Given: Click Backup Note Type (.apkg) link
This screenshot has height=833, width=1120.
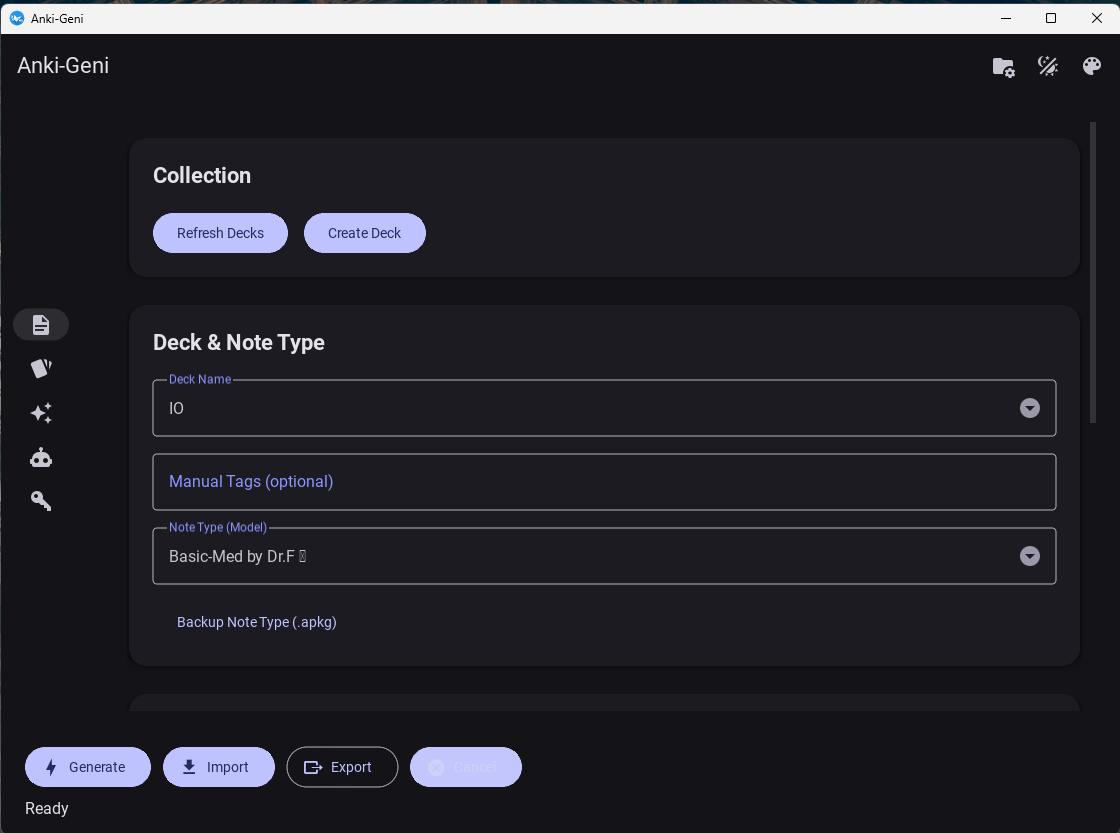Looking at the screenshot, I should 257,622.
